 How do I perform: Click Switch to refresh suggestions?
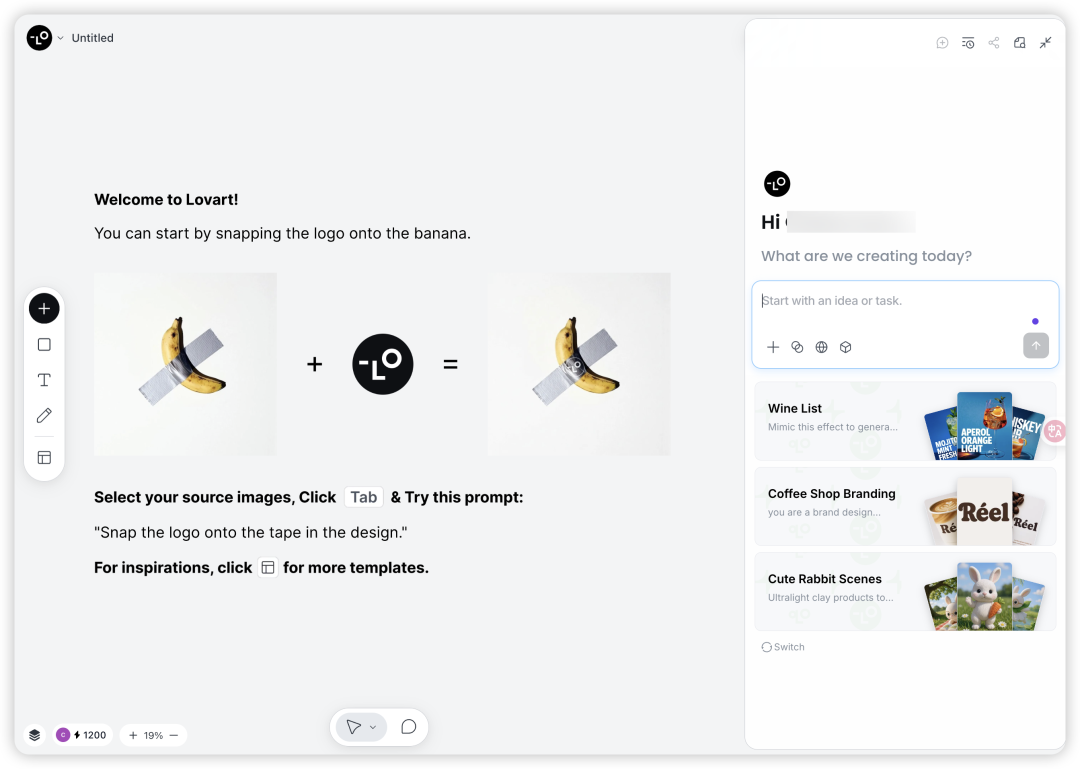(x=783, y=647)
